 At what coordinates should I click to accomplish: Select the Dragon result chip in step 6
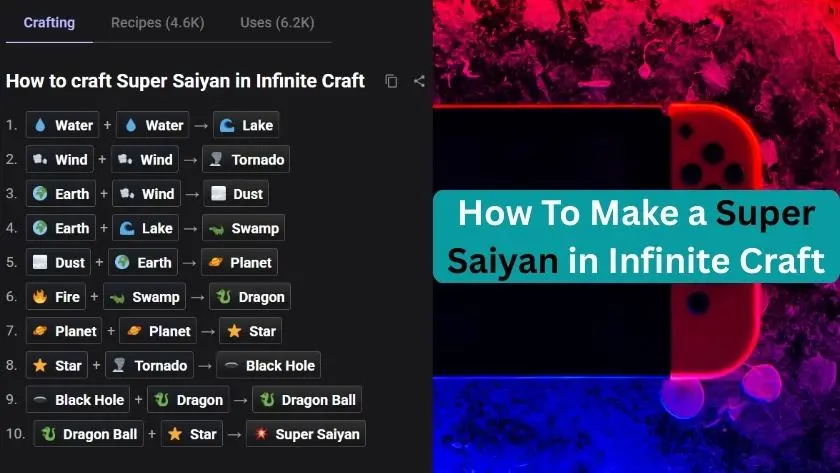(x=250, y=296)
